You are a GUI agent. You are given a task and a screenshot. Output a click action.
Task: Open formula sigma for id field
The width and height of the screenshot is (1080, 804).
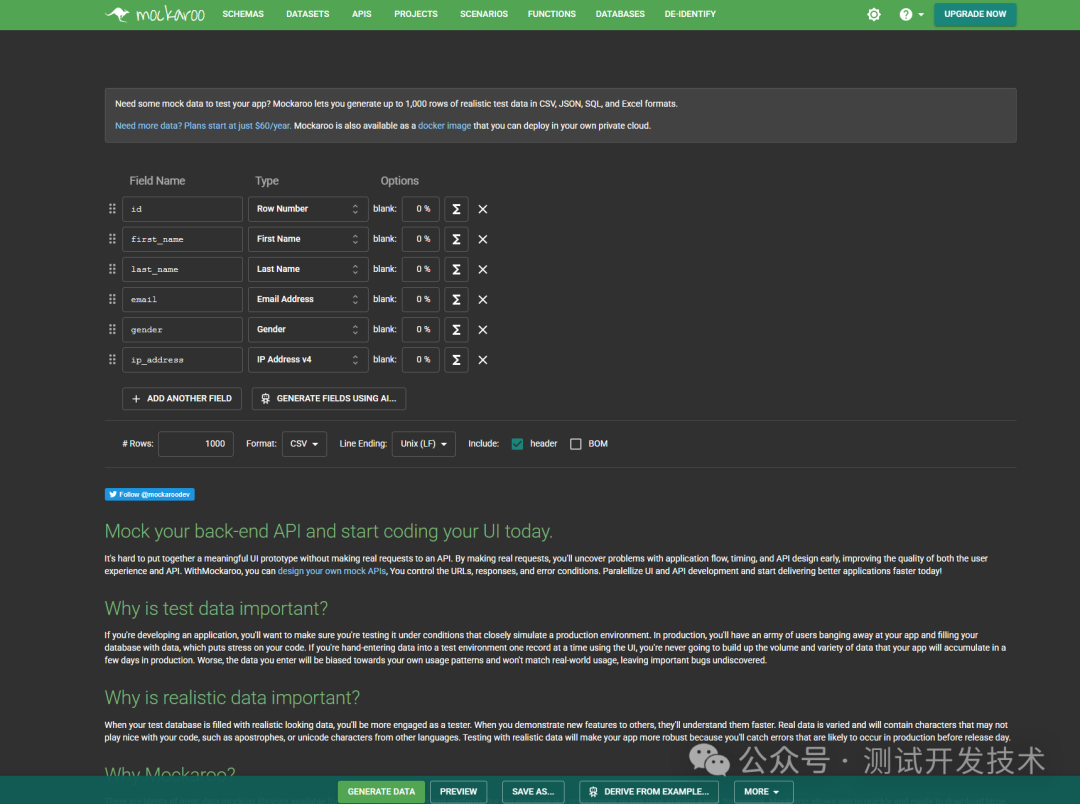(456, 209)
